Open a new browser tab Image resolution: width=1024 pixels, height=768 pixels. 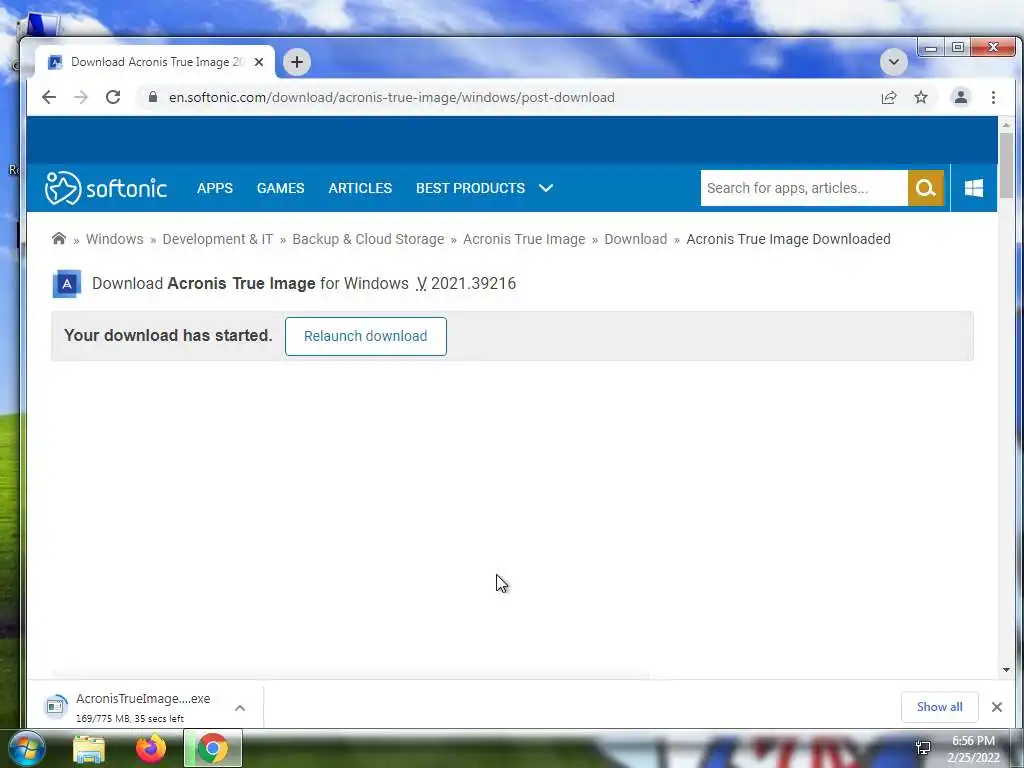(x=296, y=62)
